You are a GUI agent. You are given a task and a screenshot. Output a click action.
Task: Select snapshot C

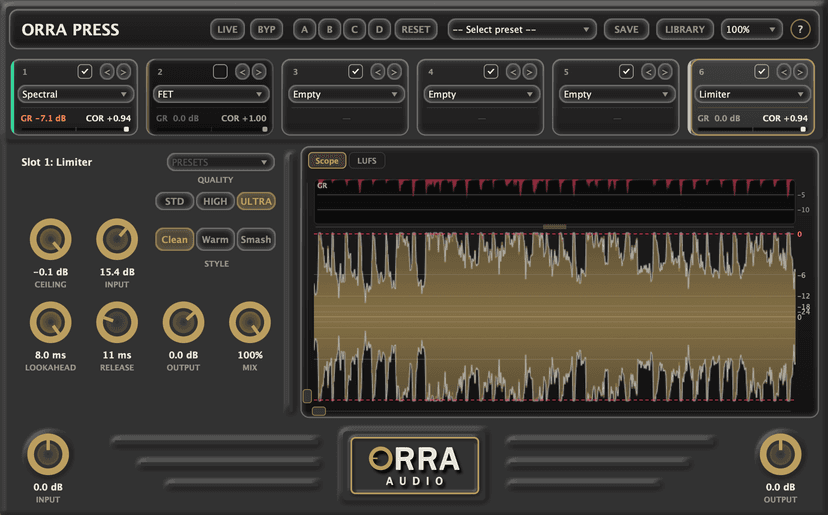354,30
